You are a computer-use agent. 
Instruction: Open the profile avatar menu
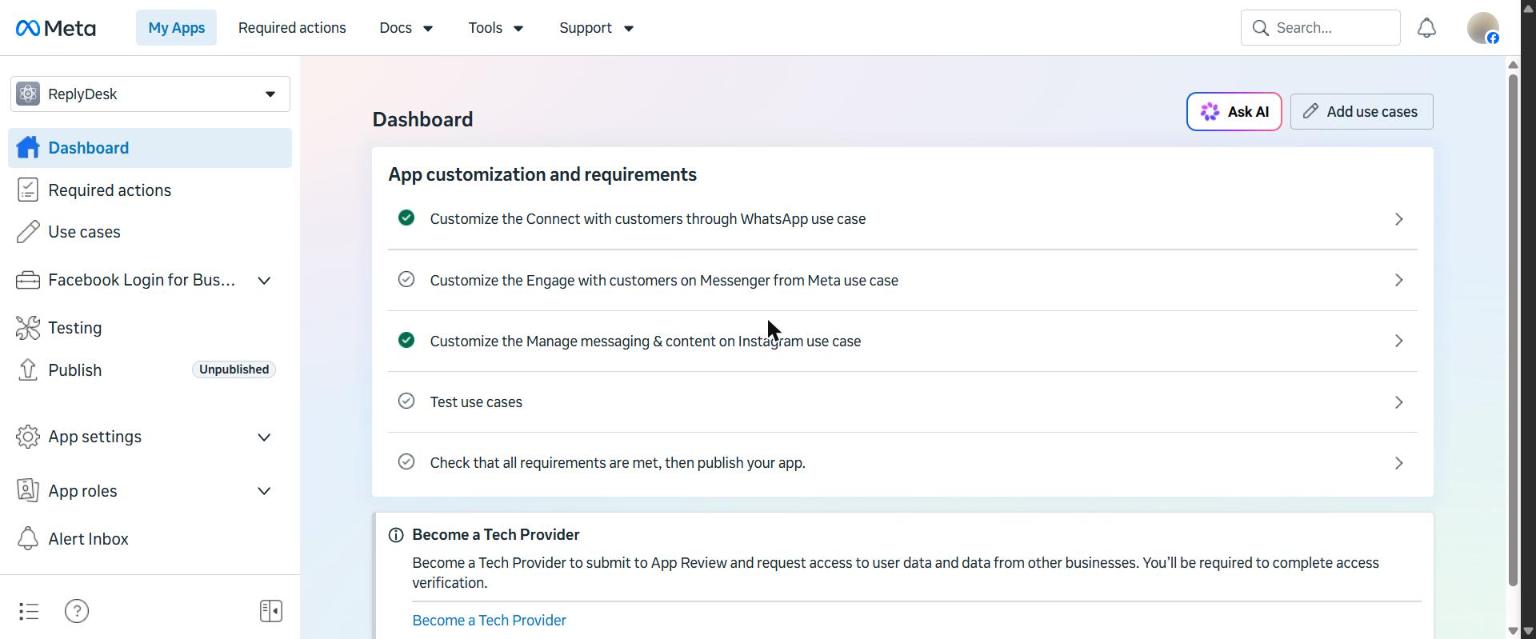click(x=1483, y=28)
